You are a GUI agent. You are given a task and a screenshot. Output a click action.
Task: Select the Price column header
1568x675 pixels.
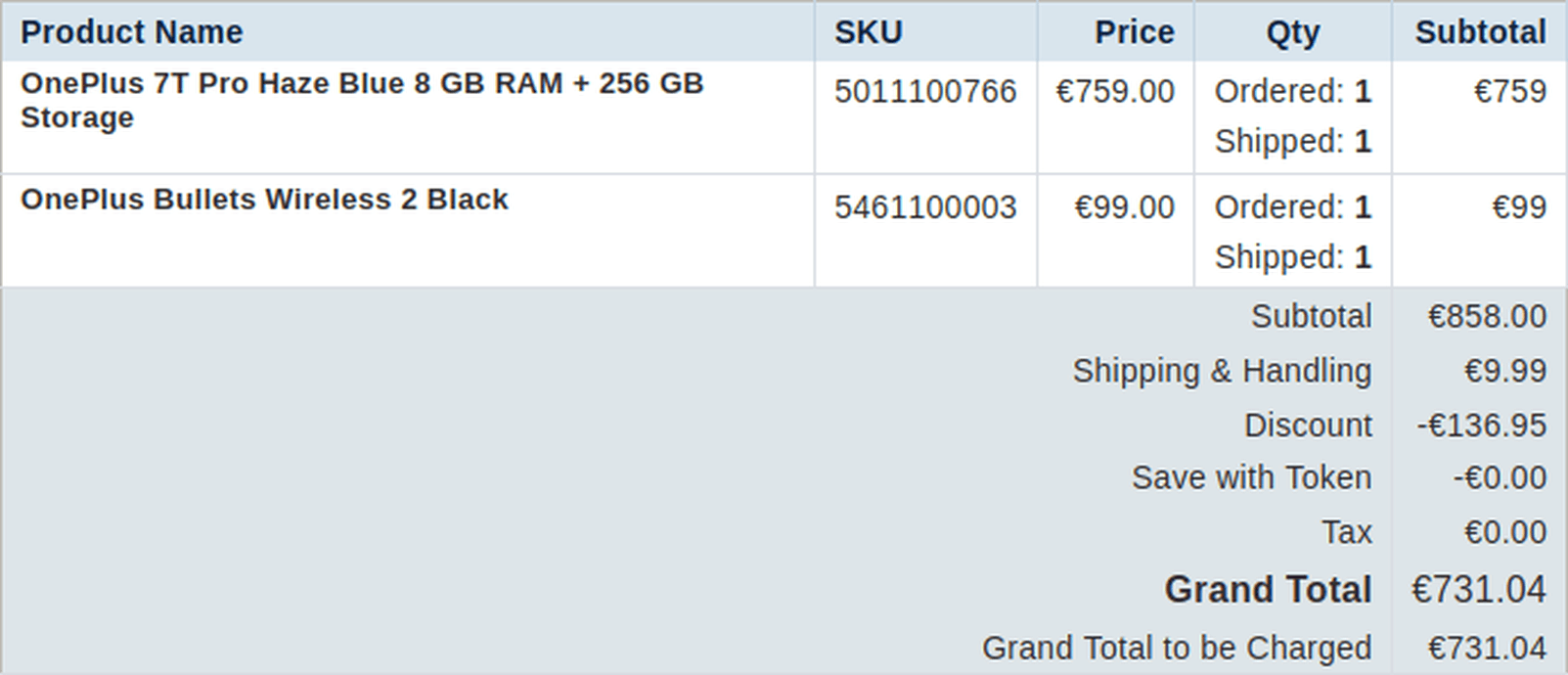pos(1134,32)
